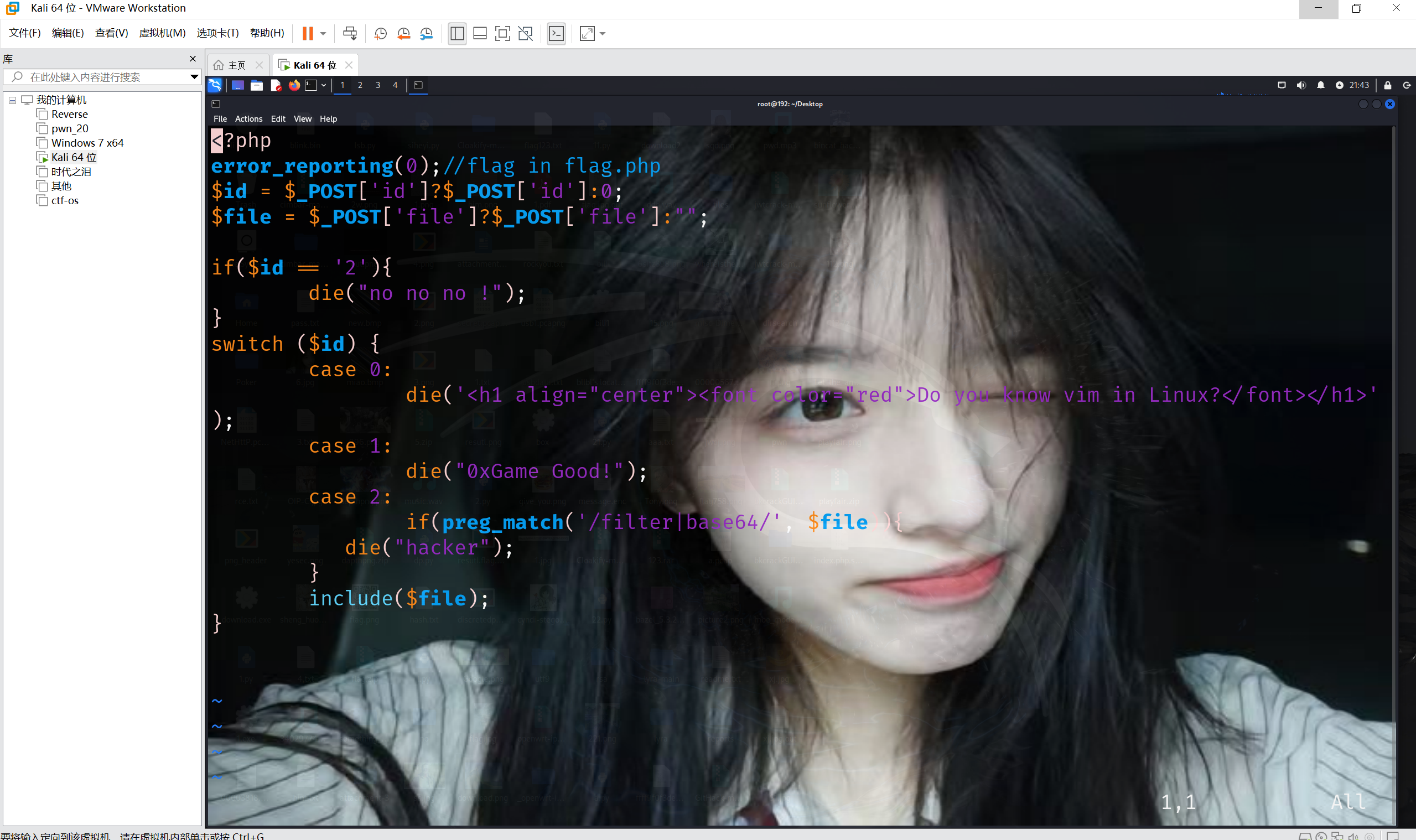Open the terminal Actions menu
The height and width of the screenshot is (840, 1416).
(x=248, y=119)
